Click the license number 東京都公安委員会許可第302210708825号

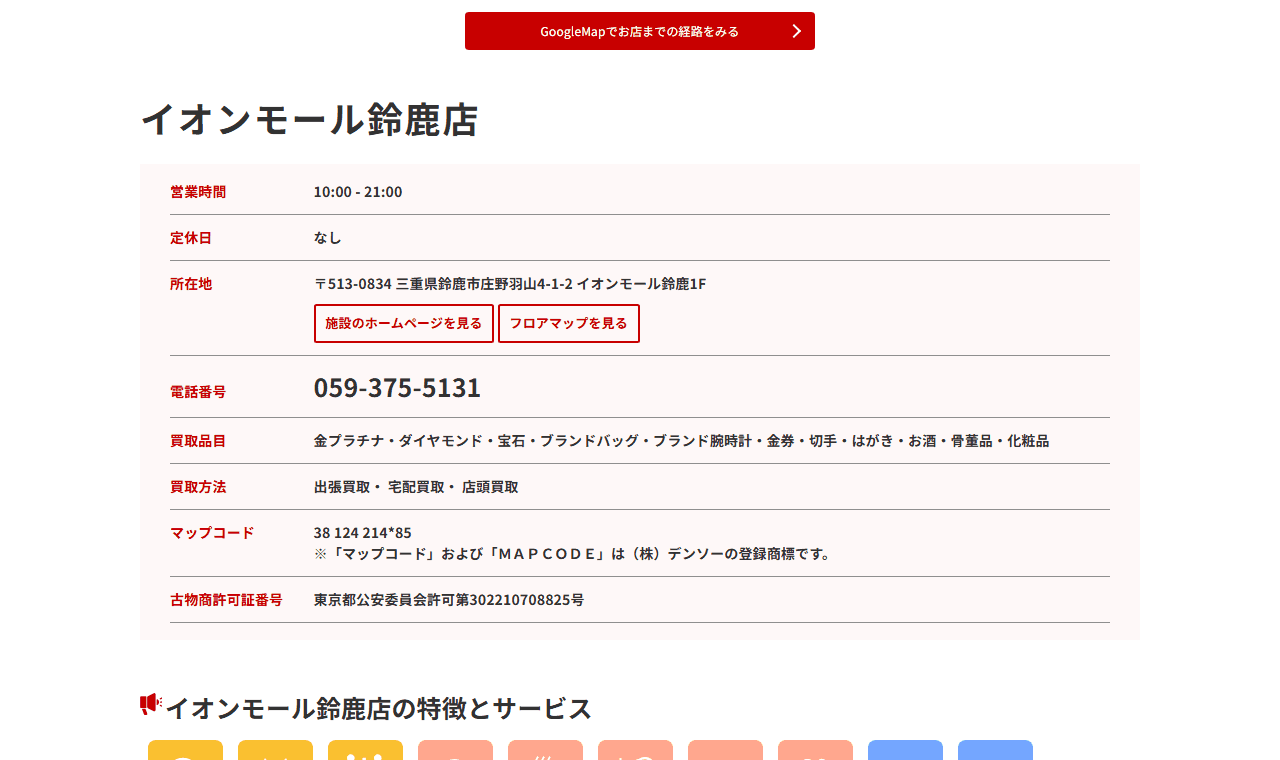coord(449,600)
